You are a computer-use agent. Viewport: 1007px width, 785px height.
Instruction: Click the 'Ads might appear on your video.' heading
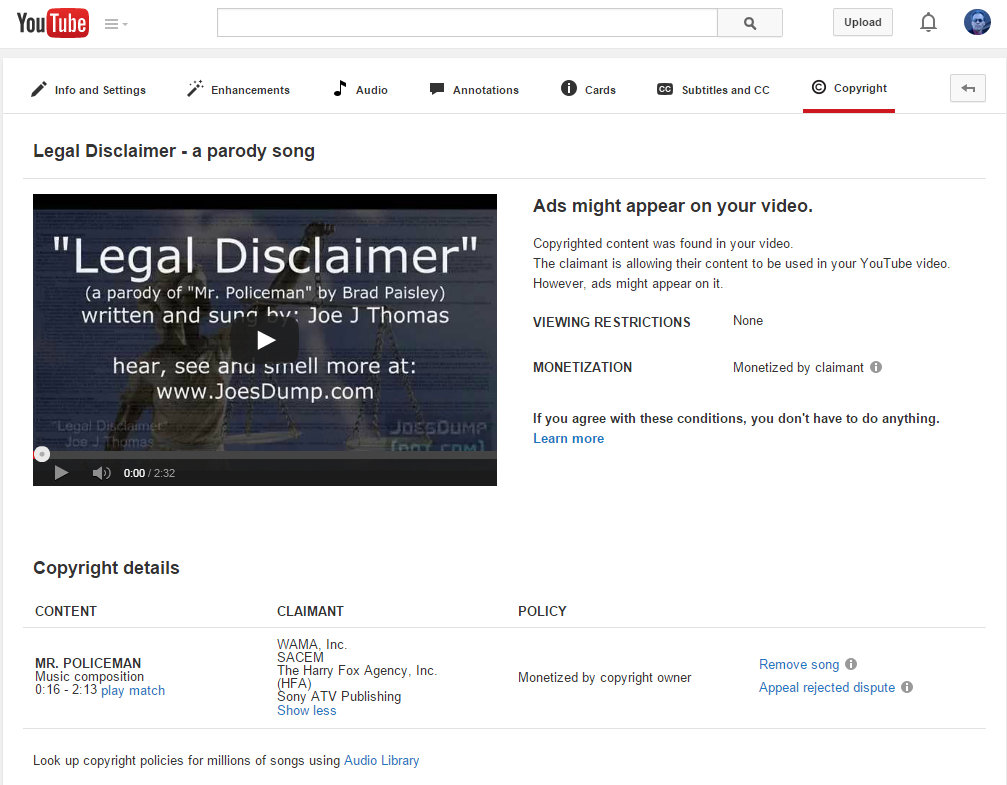tap(672, 206)
